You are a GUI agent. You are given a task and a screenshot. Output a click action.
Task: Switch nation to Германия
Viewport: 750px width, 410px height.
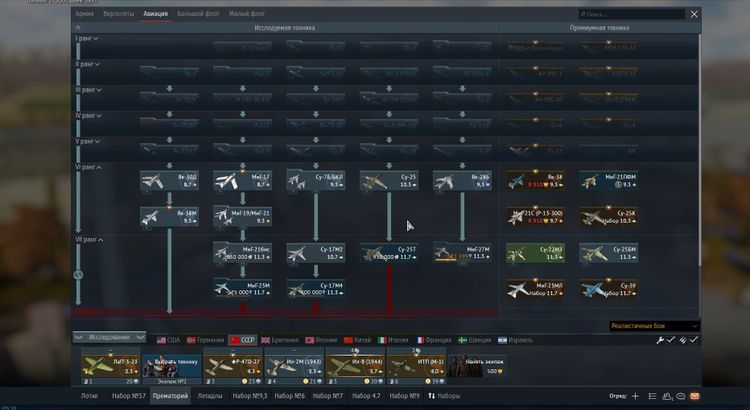tap(205, 340)
